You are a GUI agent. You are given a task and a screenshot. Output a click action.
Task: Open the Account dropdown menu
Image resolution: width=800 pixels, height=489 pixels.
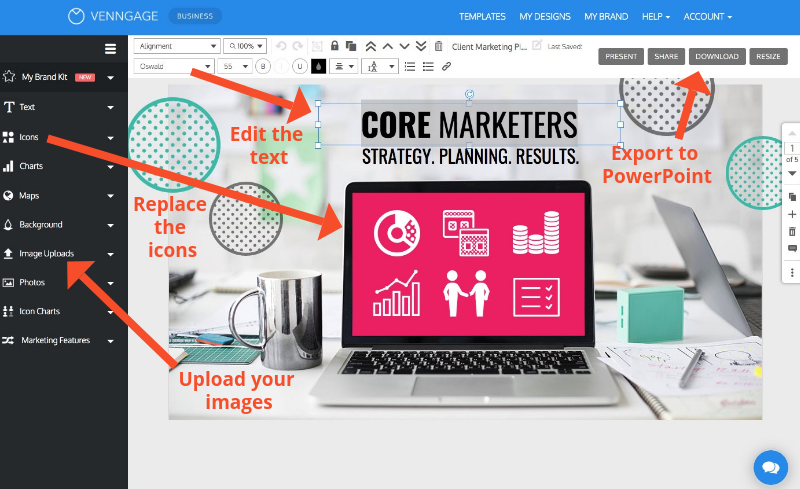(708, 16)
